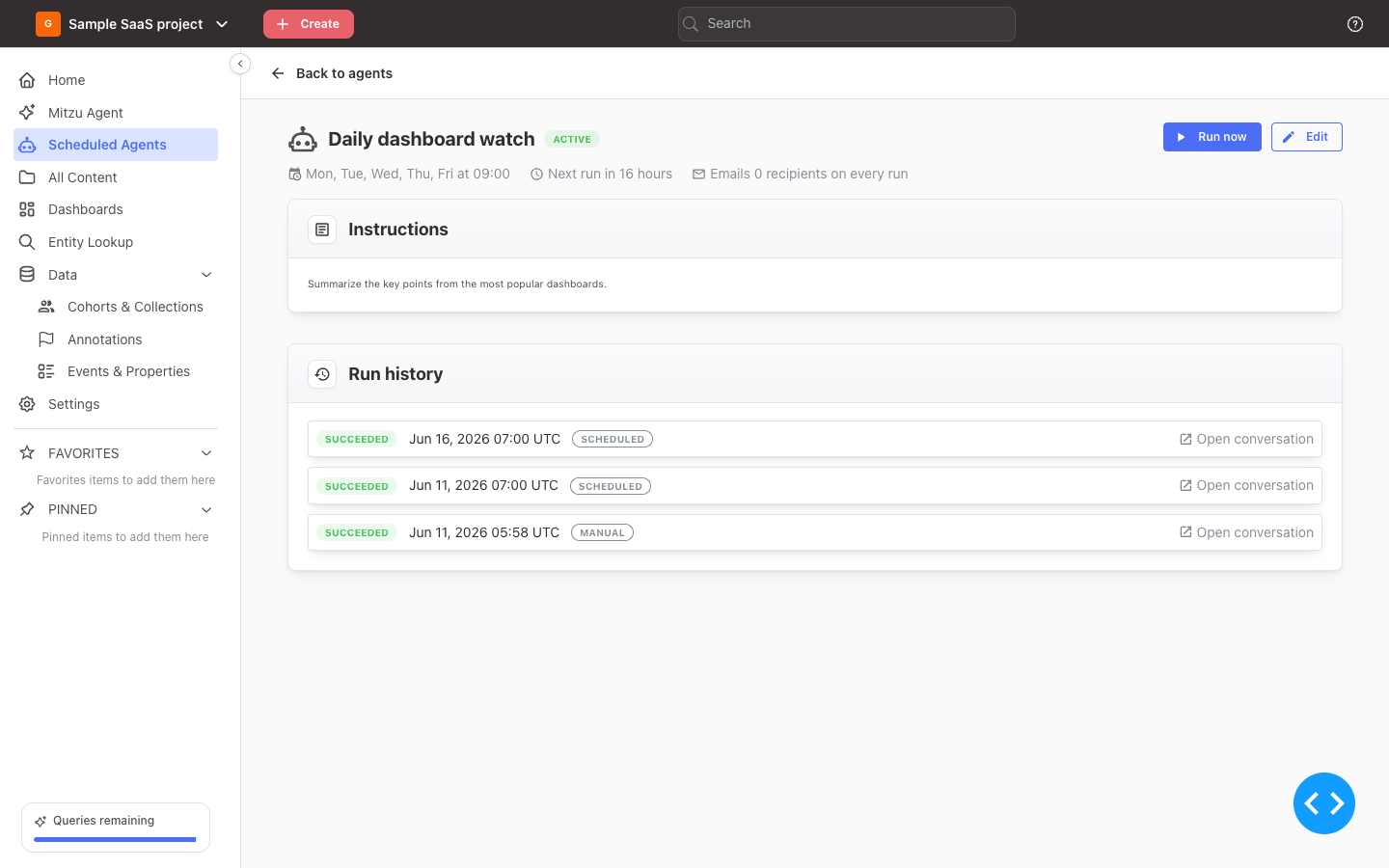Collapse the FAVORITES section chevron
Screen dimensions: 1389x868
tap(206, 453)
